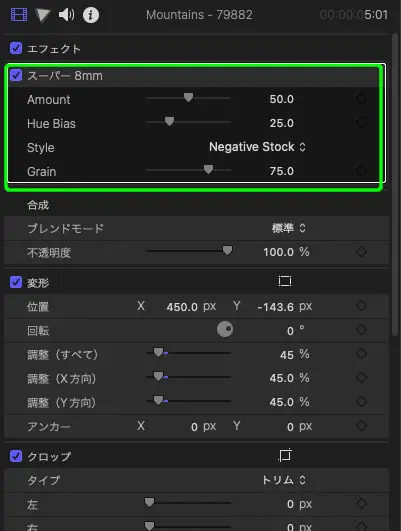Click the 回転 rotation dial
Image resolution: width=401 pixels, height=531 pixels.
225,329
